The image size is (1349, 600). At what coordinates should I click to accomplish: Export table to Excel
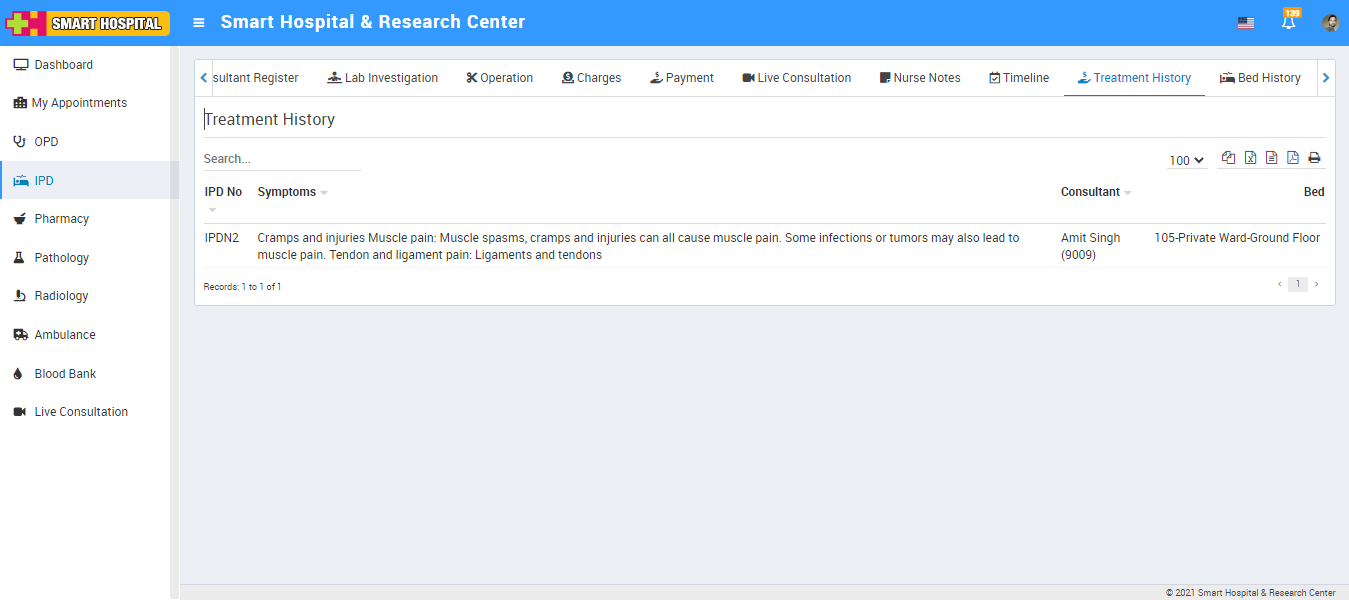point(1250,158)
